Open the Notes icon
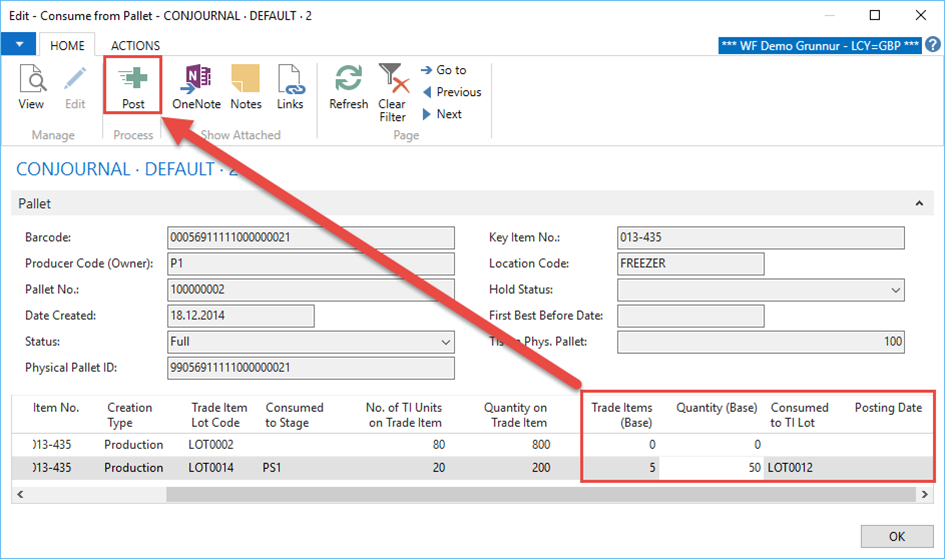Image resolution: width=945 pixels, height=559 pixels. [x=245, y=82]
